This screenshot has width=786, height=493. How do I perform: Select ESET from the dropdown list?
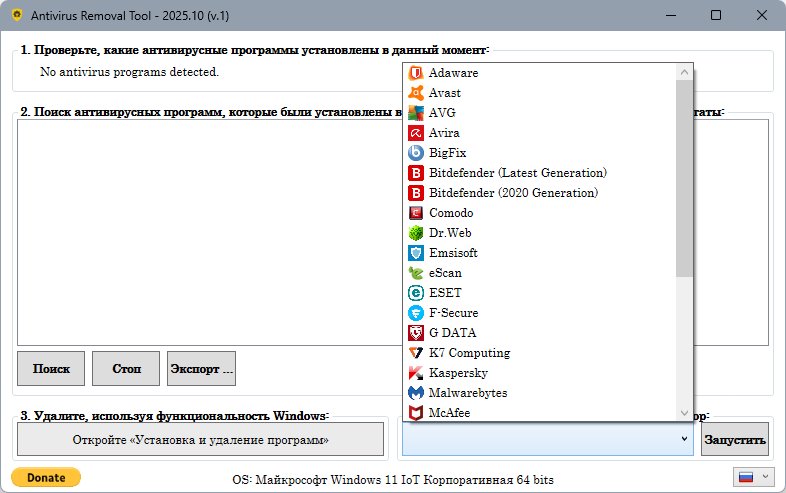click(445, 293)
